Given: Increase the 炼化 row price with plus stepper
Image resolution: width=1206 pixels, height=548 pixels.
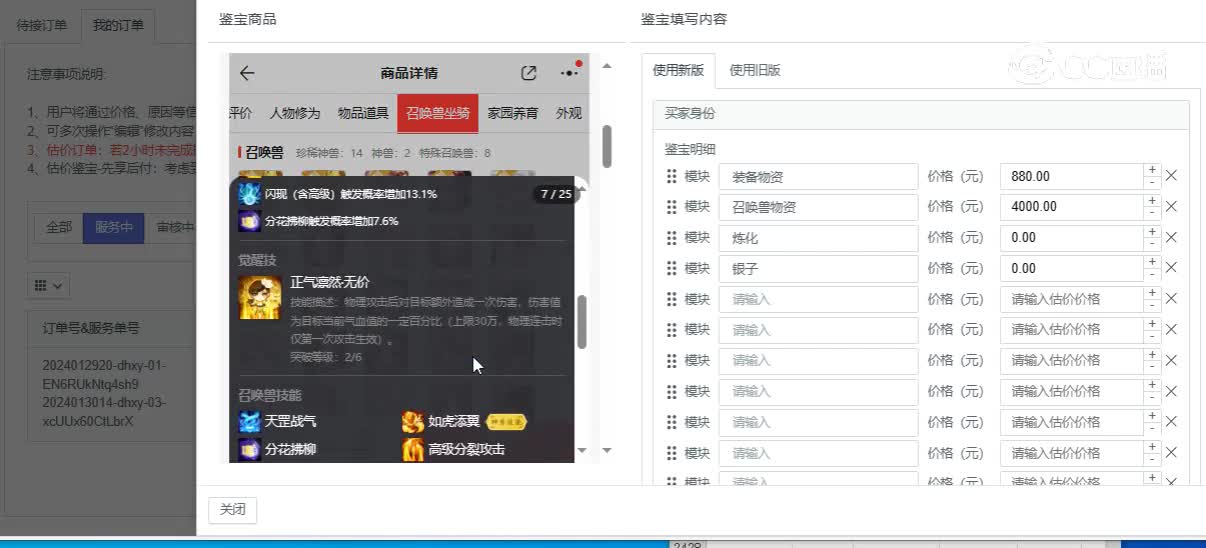Looking at the screenshot, I should tap(1152, 232).
